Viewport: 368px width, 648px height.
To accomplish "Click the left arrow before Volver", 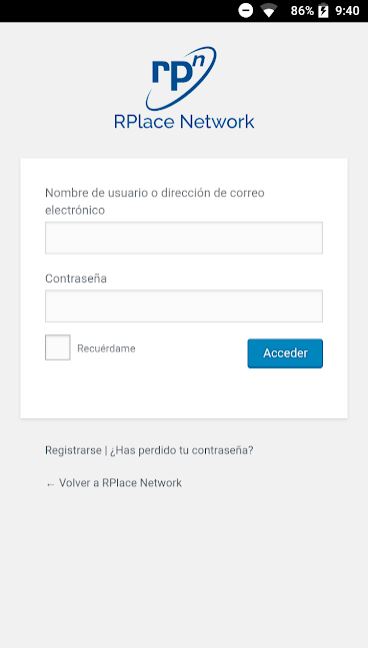I will (x=50, y=484).
